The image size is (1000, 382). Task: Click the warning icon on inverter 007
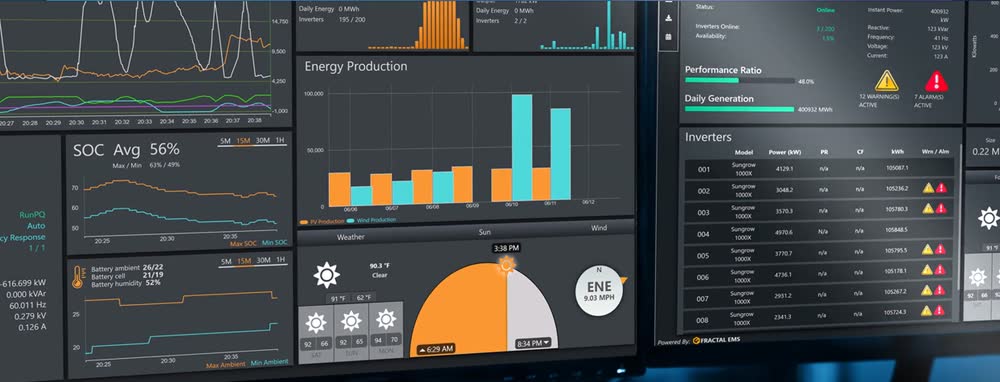[927, 290]
